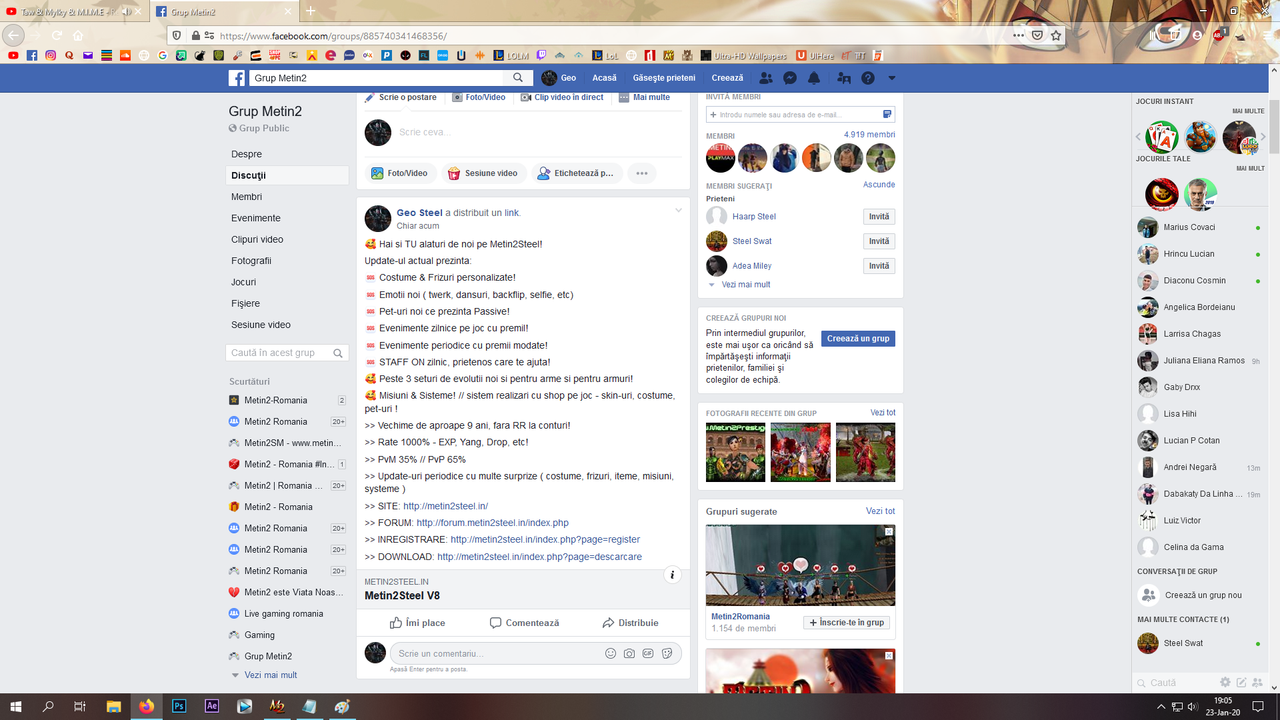Click the search icon in the group search box
This screenshot has width=1280, height=720.
click(x=339, y=353)
